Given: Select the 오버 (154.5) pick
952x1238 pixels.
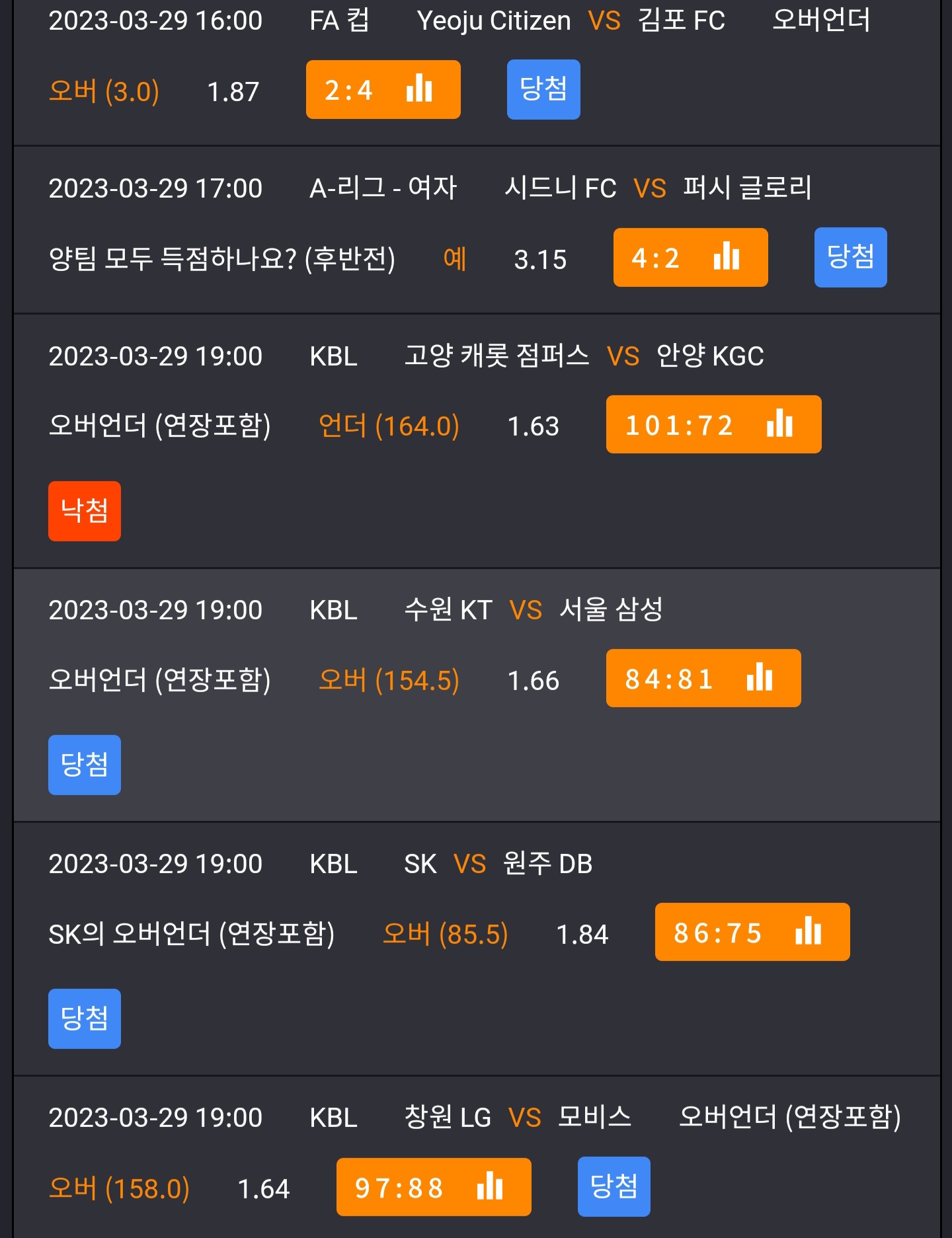Looking at the screenshot, I should 389,680.
